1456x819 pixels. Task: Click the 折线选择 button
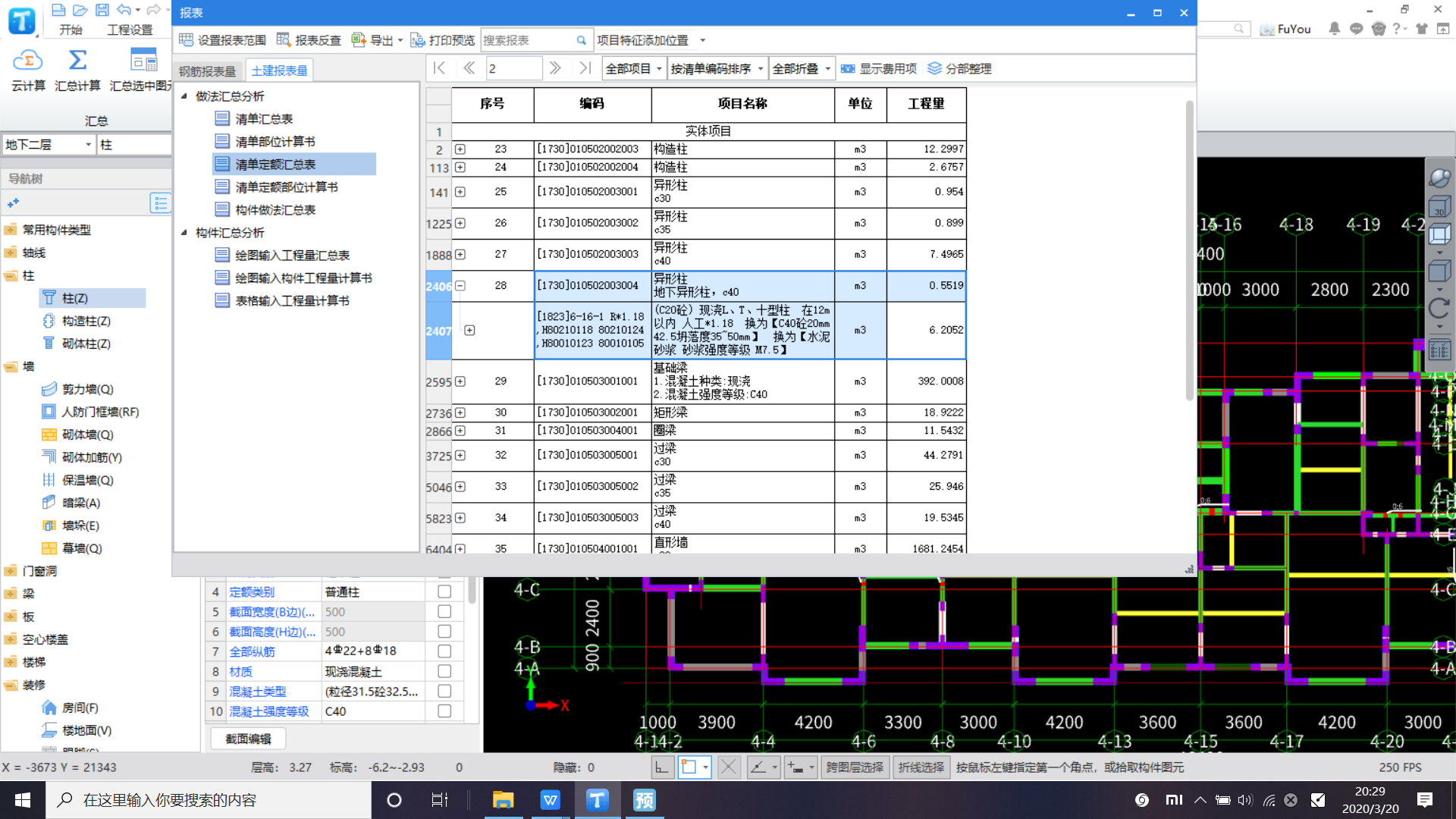coord(921,767)
